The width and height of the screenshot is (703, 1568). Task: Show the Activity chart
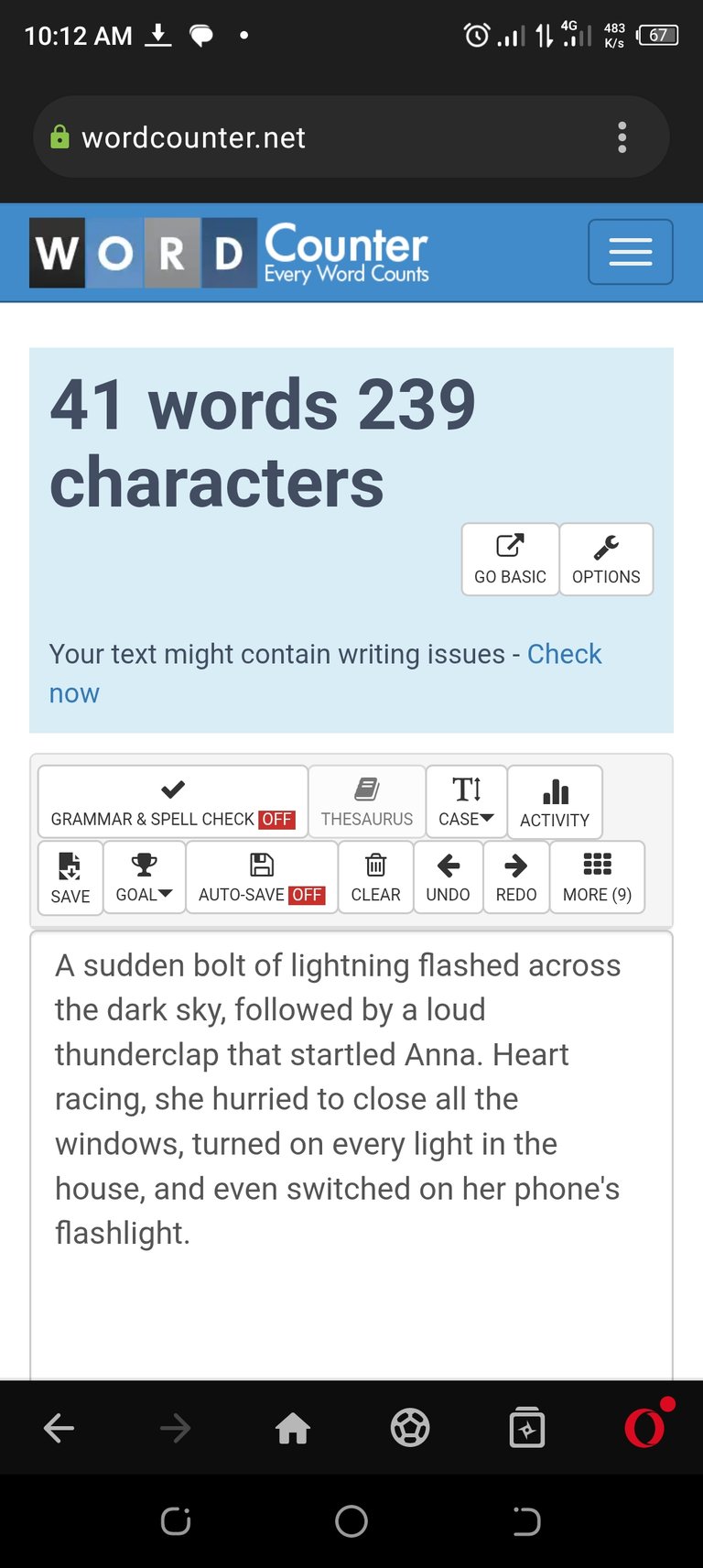pyautogui.click(x=555, y=802)
